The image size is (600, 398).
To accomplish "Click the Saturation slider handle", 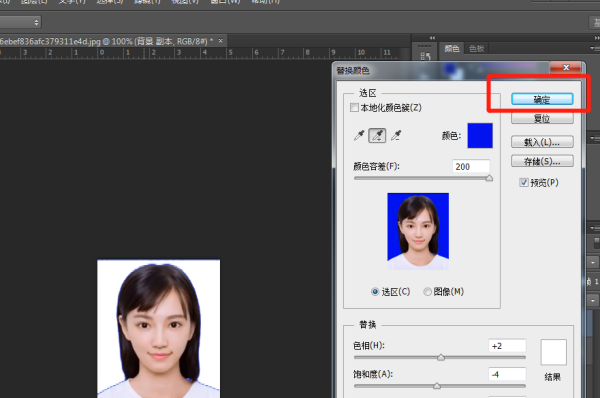I will pyautogui.click(x=437, y=386).
